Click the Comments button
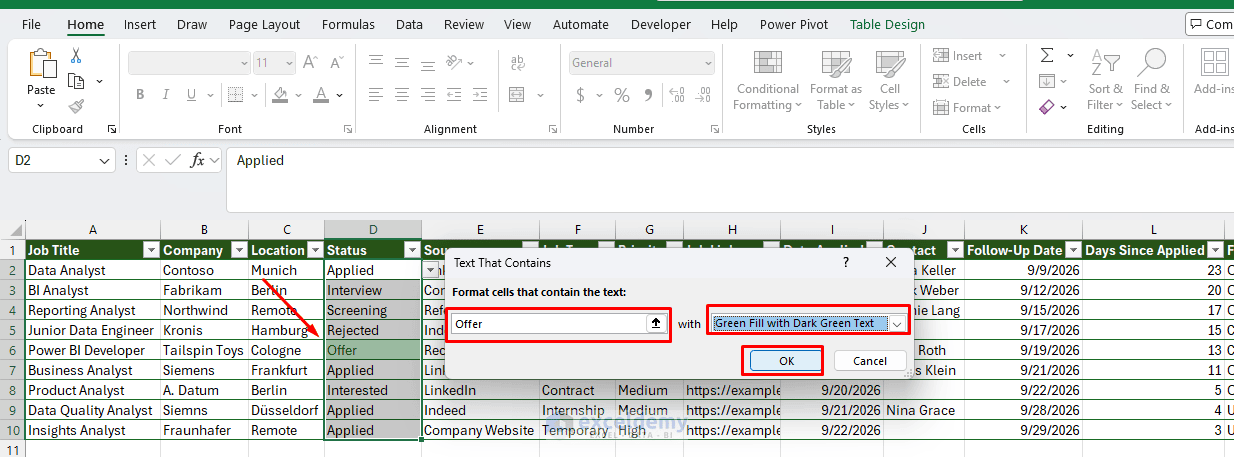Viewport: 1234px width, 457px height. (1209, 24)
